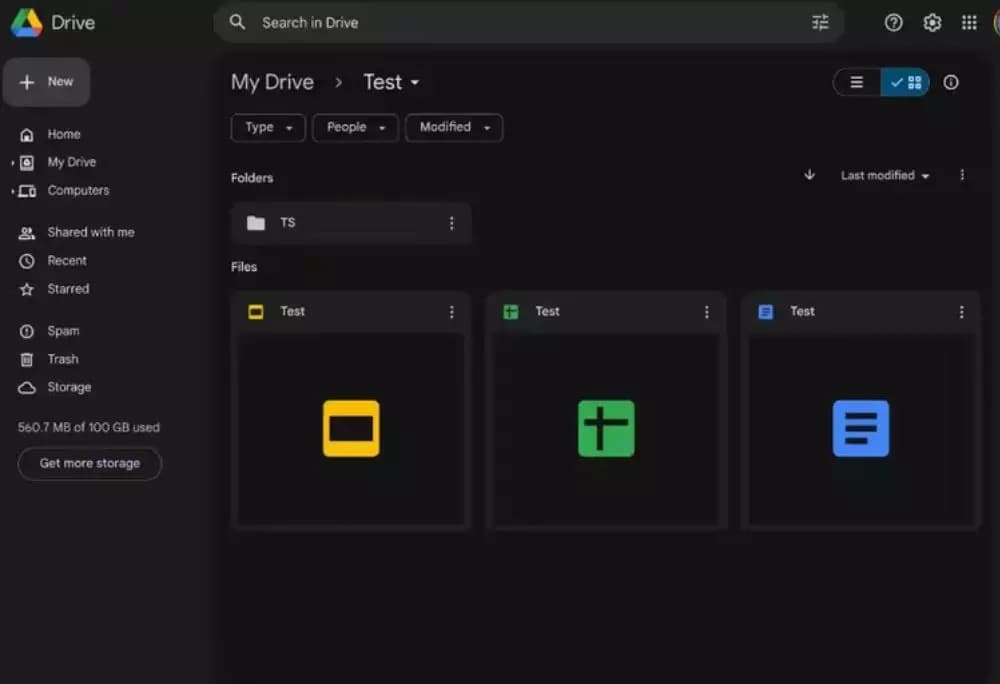Click the Files section heading
The image size is (1000, 684).
coord(244,267)
